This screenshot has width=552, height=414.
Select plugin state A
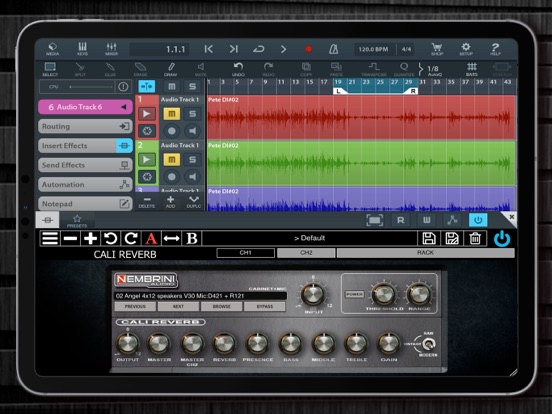click(x=151, y=238)
